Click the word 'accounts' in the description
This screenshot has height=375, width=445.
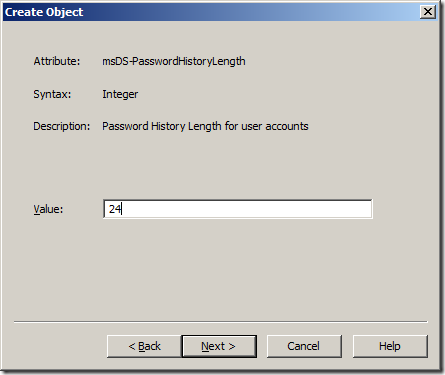pos(287,127)
